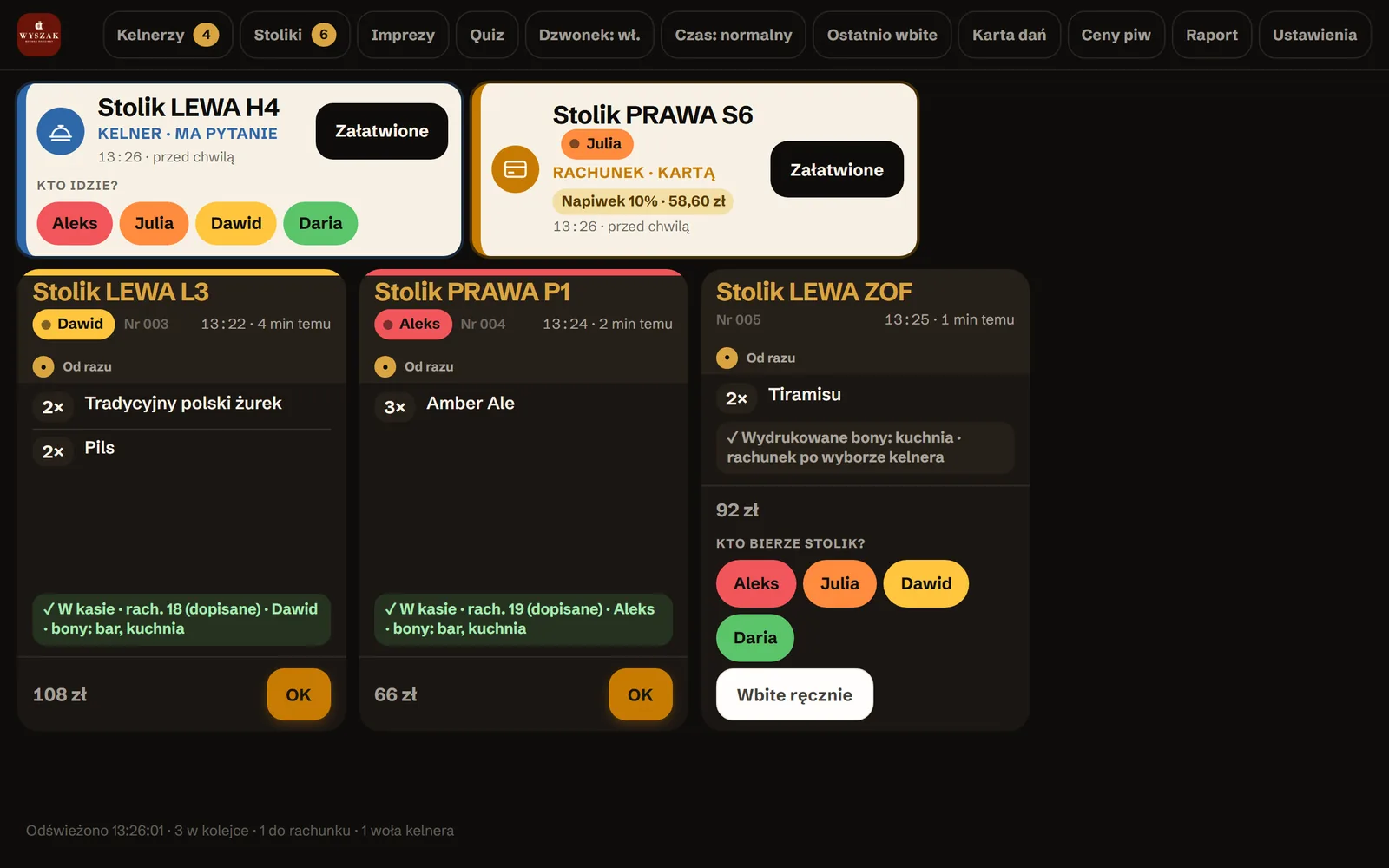
Task: Open the Imprezy section
Action: [403, 35]
